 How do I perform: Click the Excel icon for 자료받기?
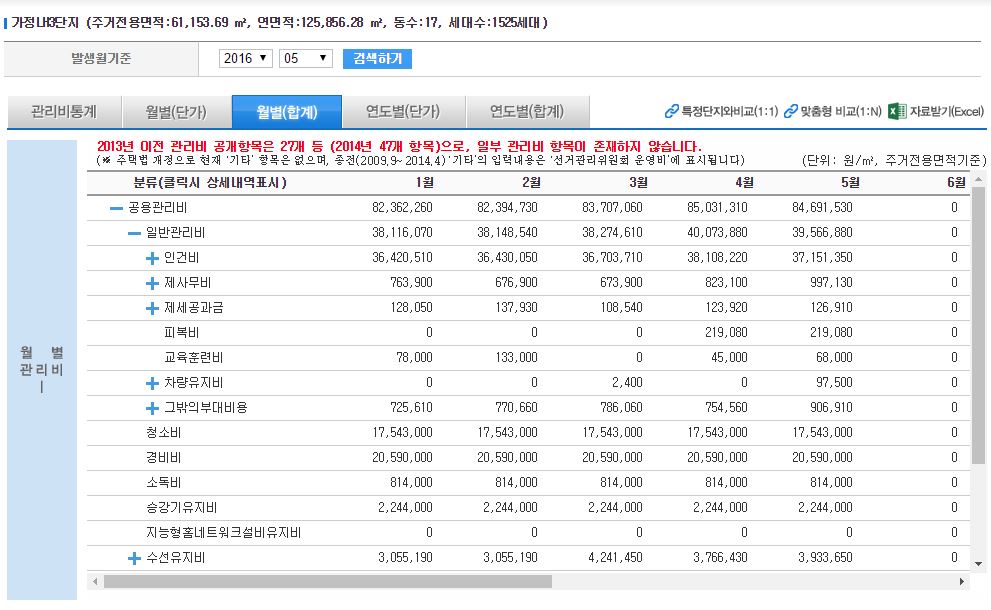coord(897,111)
